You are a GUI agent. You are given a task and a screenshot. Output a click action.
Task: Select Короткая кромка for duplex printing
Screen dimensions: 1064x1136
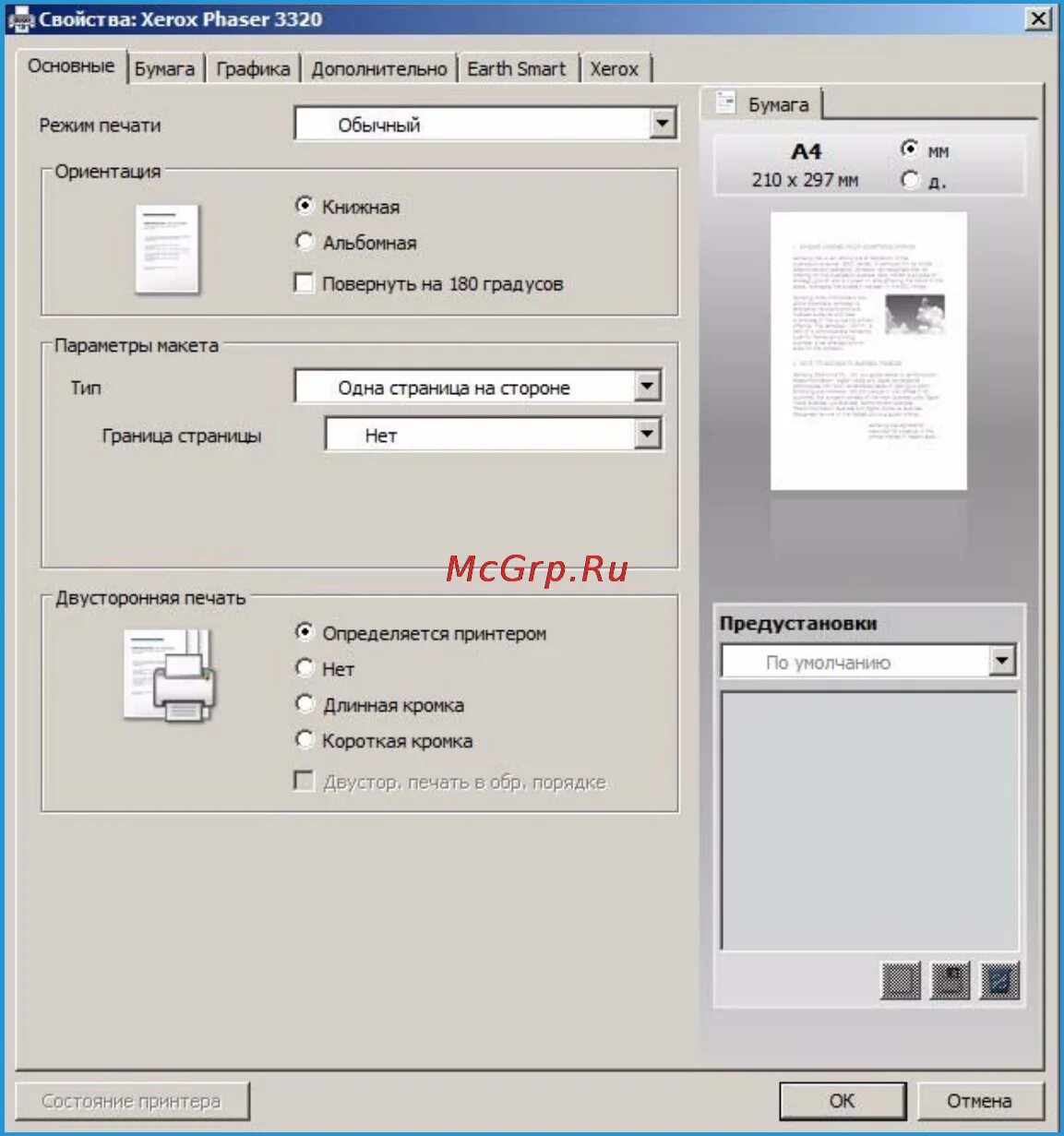click(305, 739)
